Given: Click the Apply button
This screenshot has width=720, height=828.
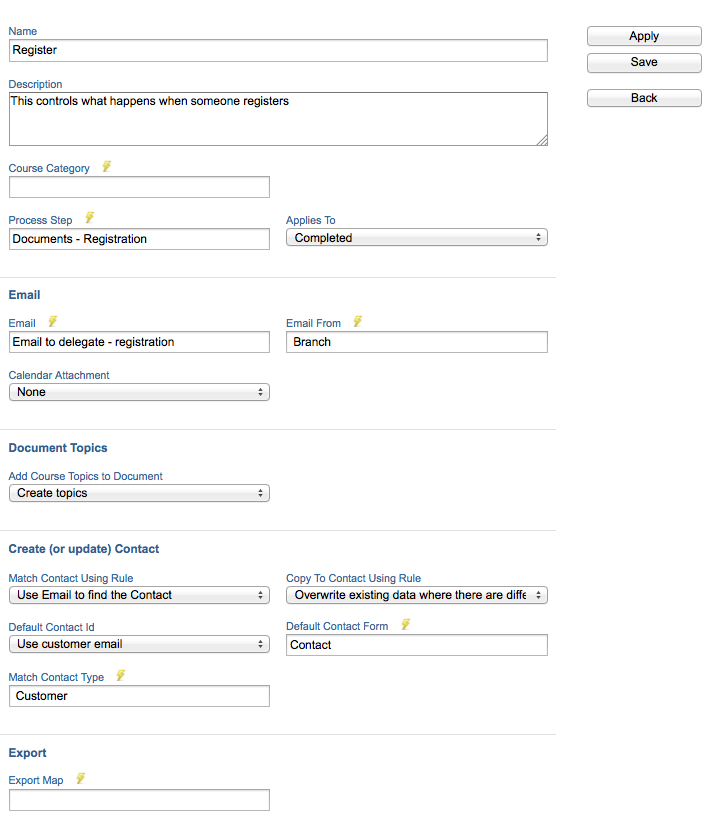Looking at the screenshot, I should 644,36.
